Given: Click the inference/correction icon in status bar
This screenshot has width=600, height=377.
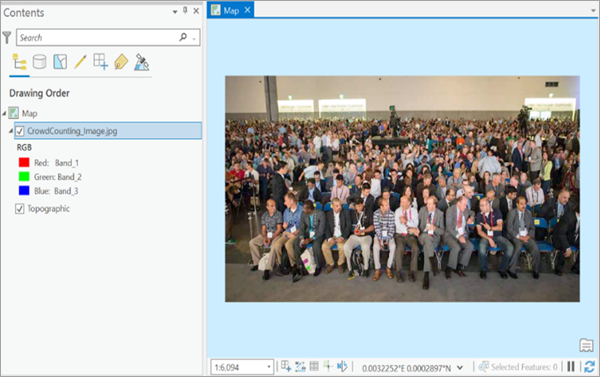Looking at the screenshot, I should point(328,366).
